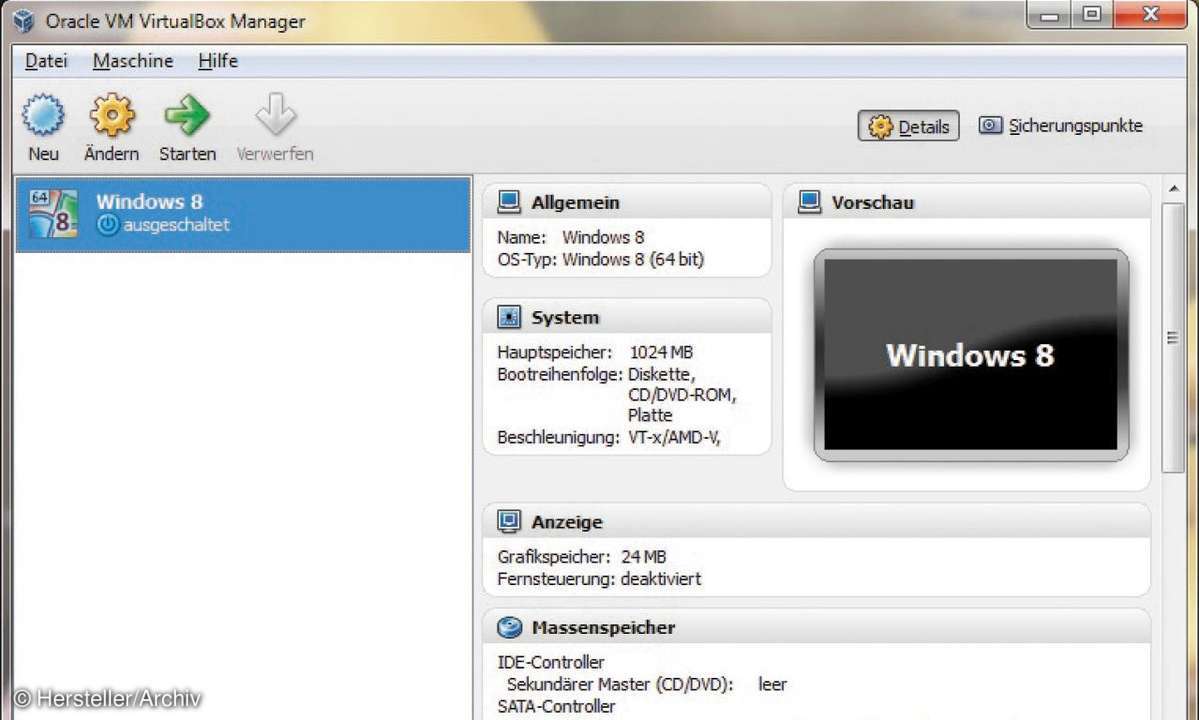Click the vertical scrollbar thumb of details pane
This screenshot has width=1199, height=720.
pos(1172,337)
